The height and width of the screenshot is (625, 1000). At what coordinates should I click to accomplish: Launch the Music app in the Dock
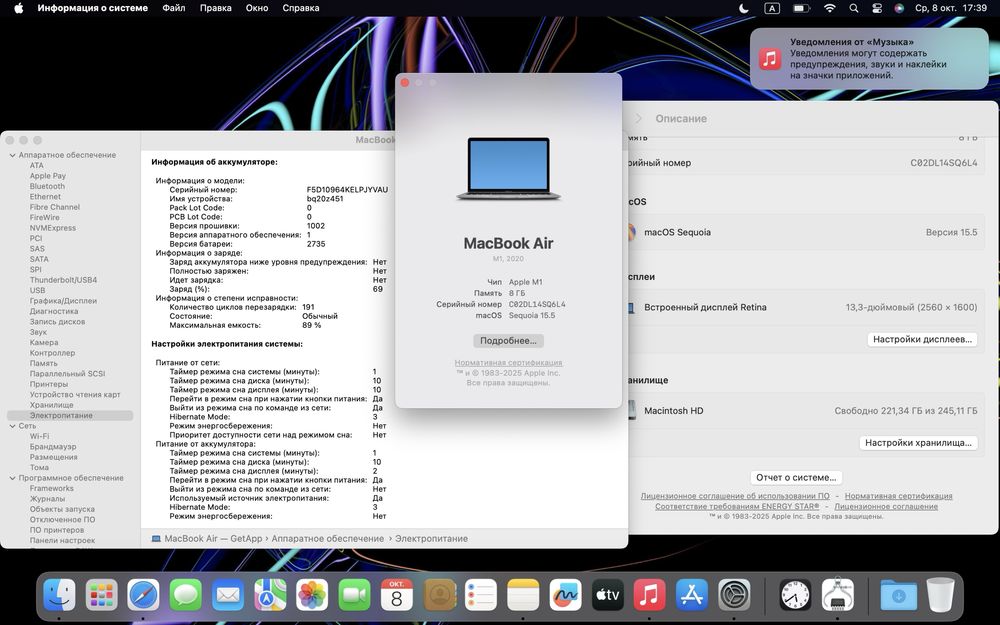pos(649,596)
